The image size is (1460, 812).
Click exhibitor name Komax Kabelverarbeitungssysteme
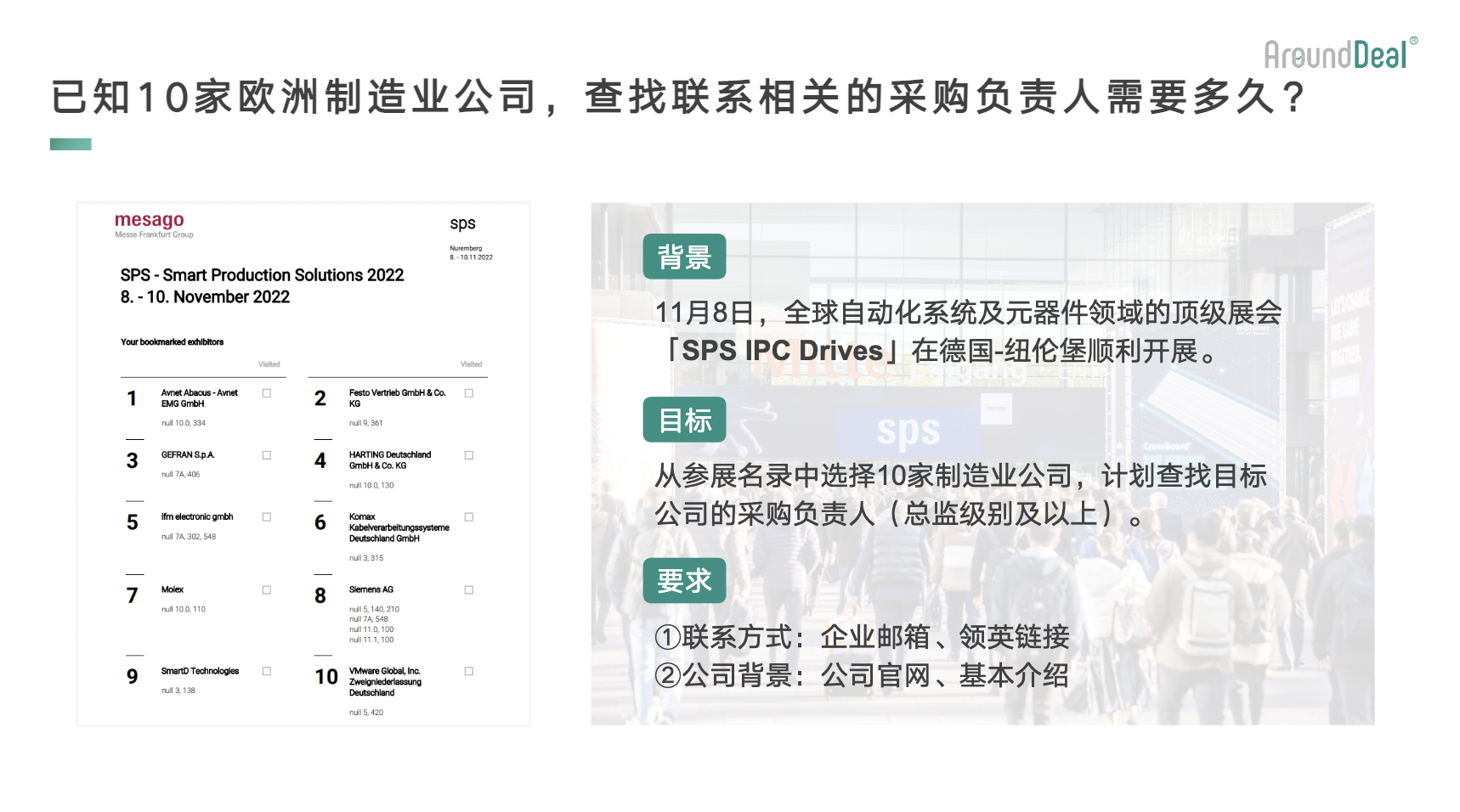click(399, 527)
